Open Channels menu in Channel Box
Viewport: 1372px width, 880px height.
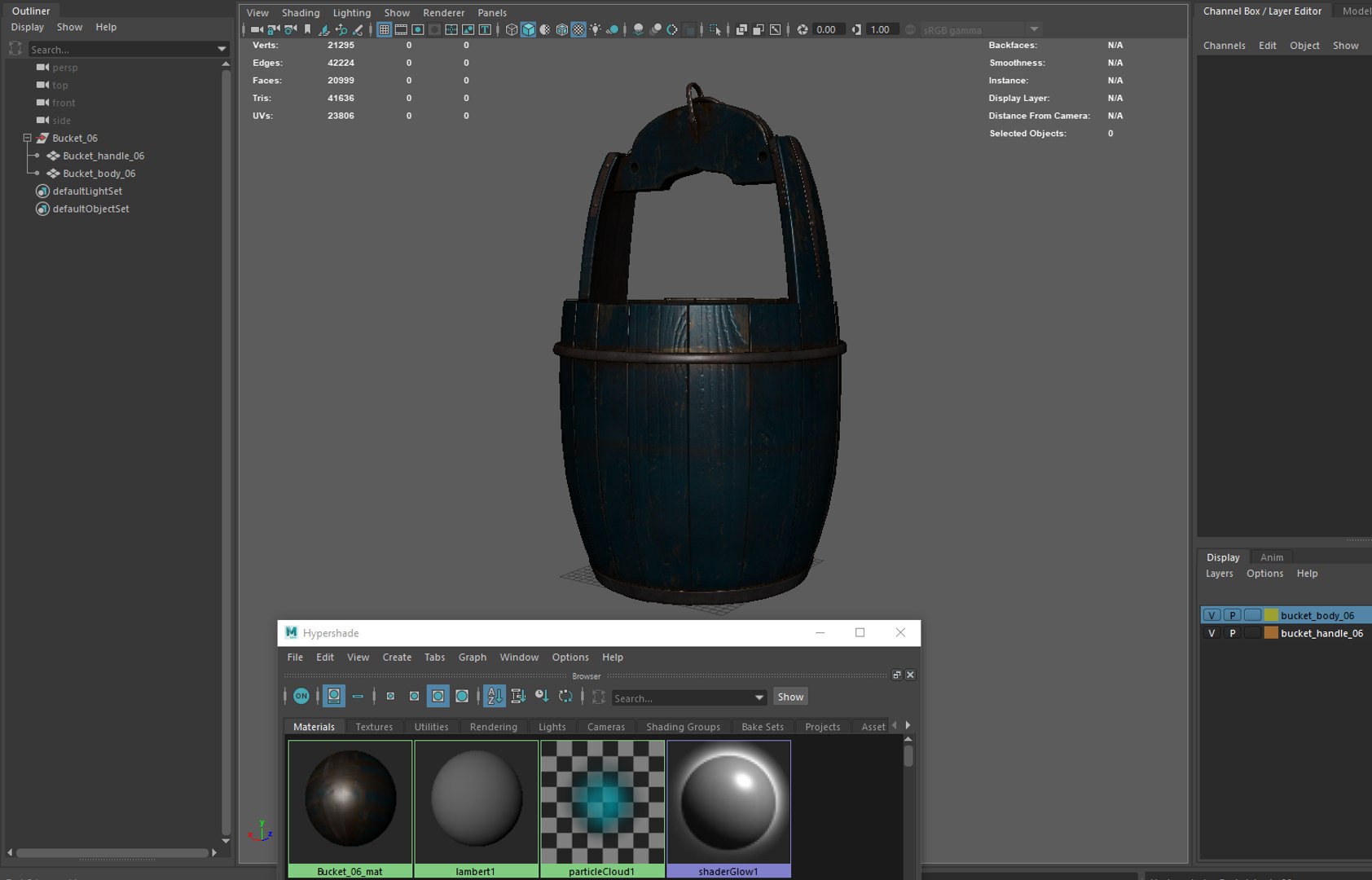[x=1225, y=46]
